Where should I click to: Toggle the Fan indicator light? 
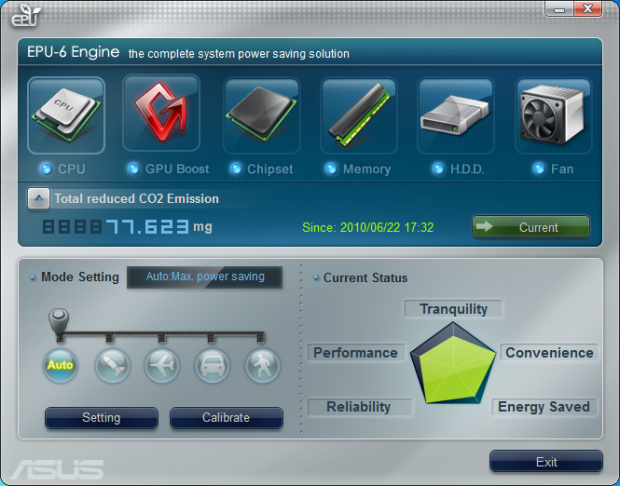click(x=539, y=169)
